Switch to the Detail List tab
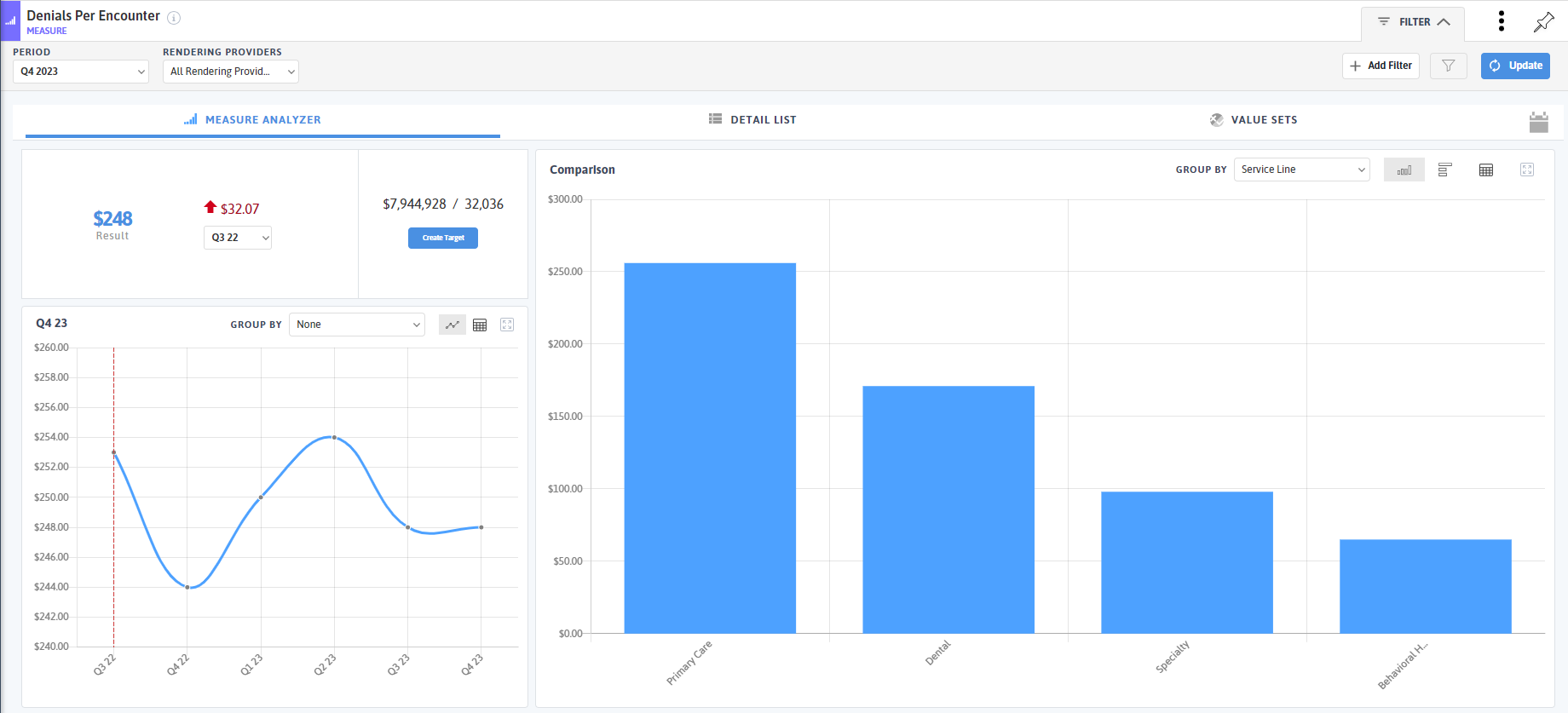Image resolution: width=1568 pixels, height=713 pixels. [x=752, y=120]
